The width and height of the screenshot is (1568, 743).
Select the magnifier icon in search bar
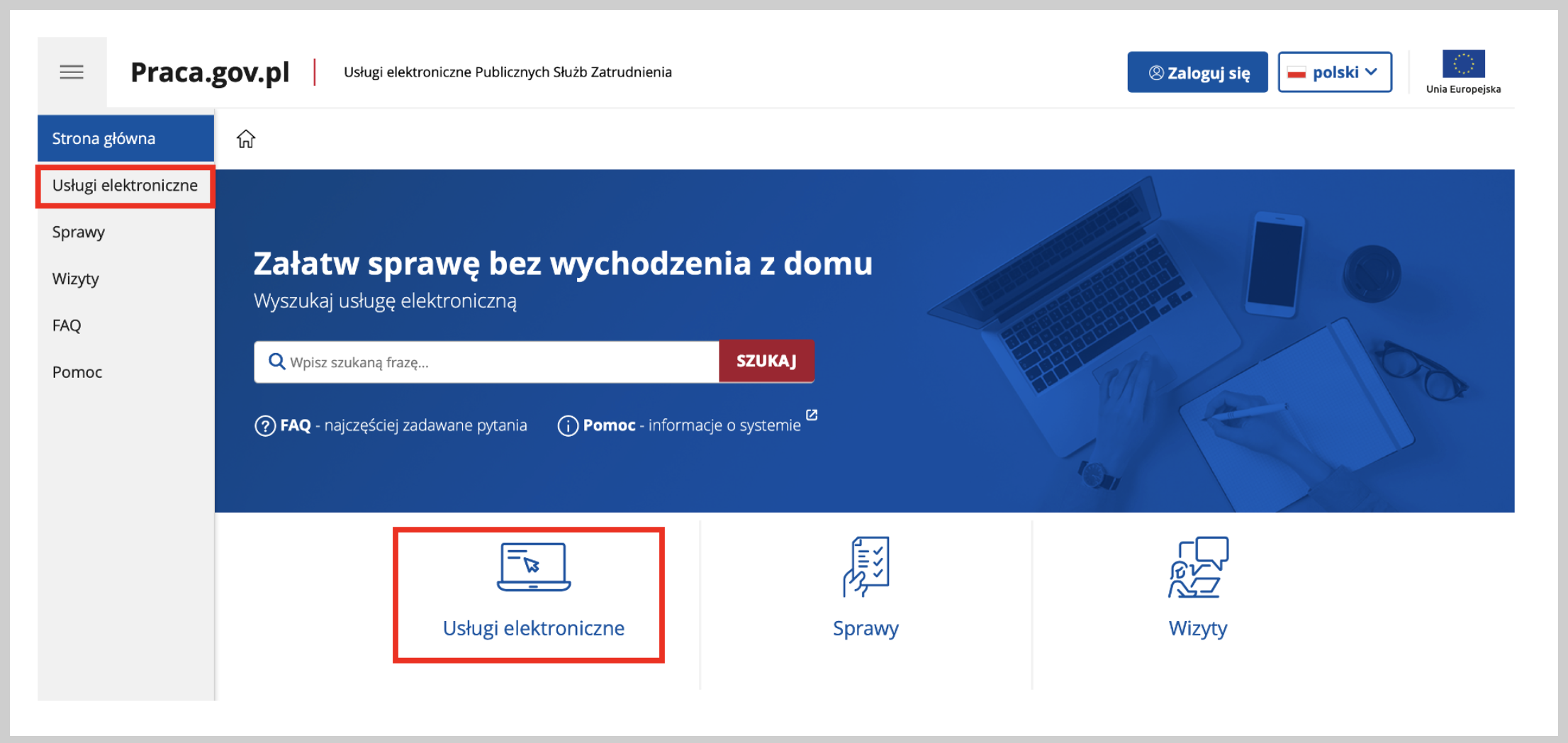(x=276, y=362)
